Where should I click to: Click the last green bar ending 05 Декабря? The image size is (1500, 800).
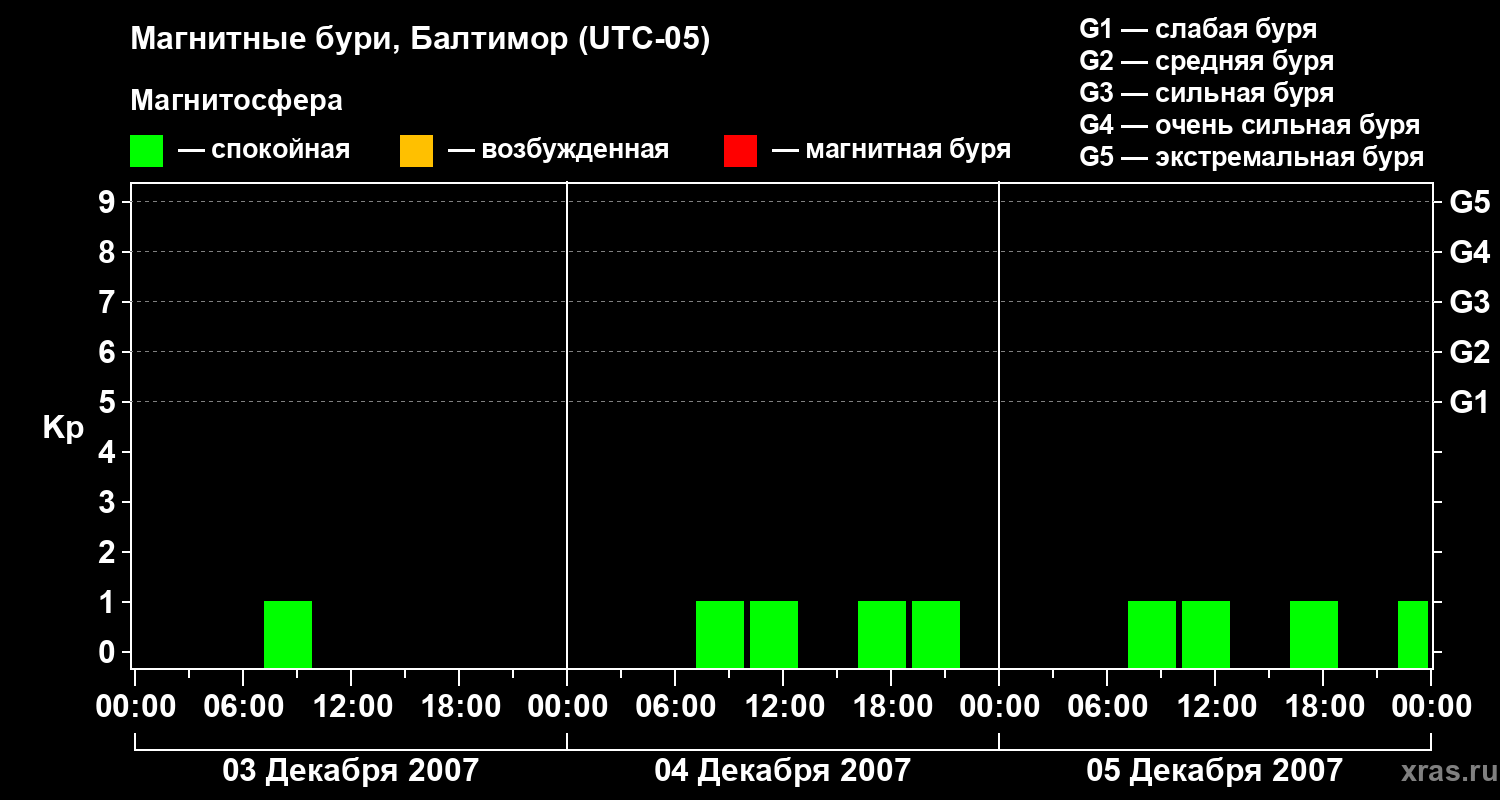1413,634
